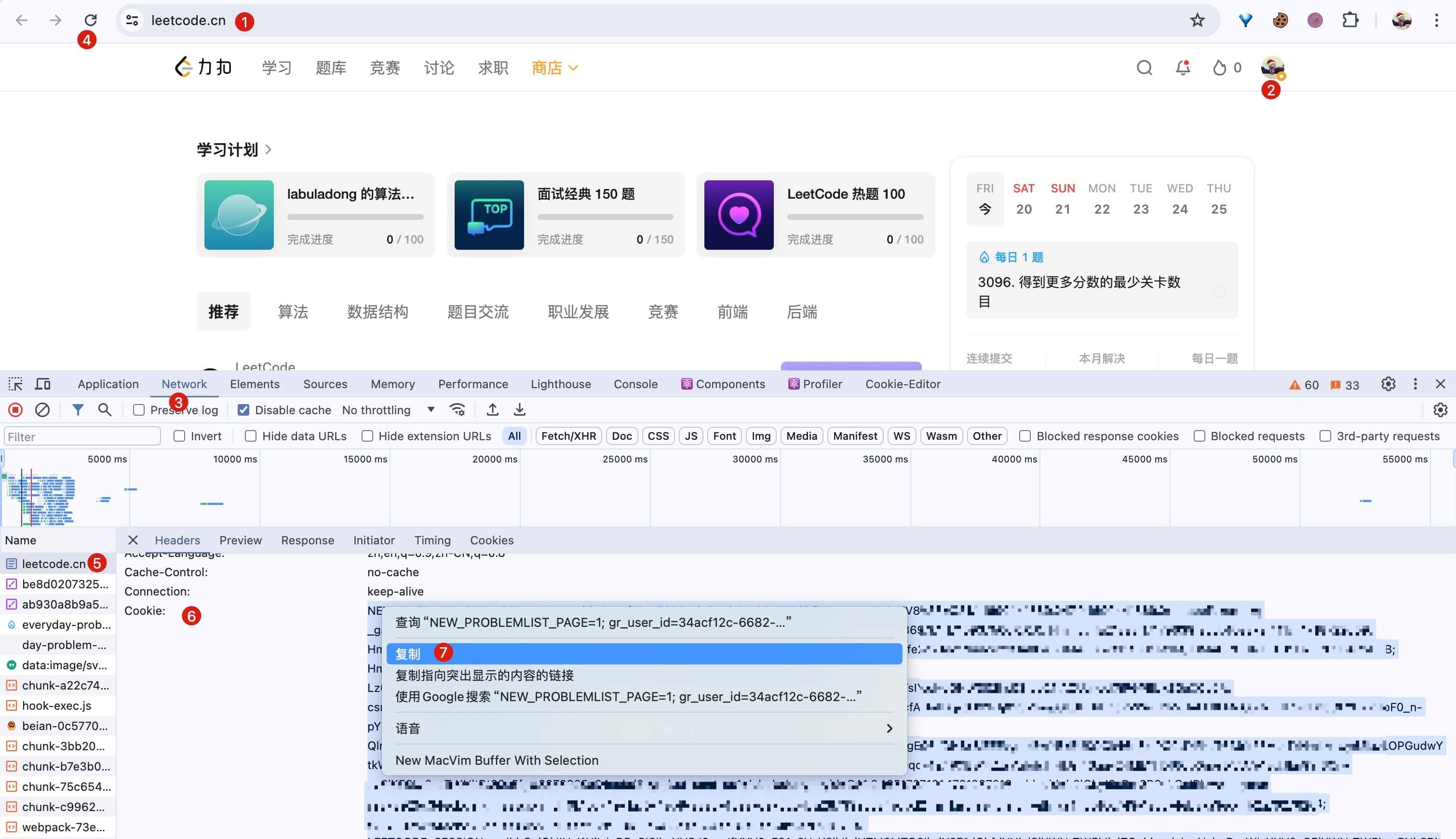Viewport: 1456px width, 839px height.
Task: Reload the page with the refresh icon
Action: (x=91, y=20)
